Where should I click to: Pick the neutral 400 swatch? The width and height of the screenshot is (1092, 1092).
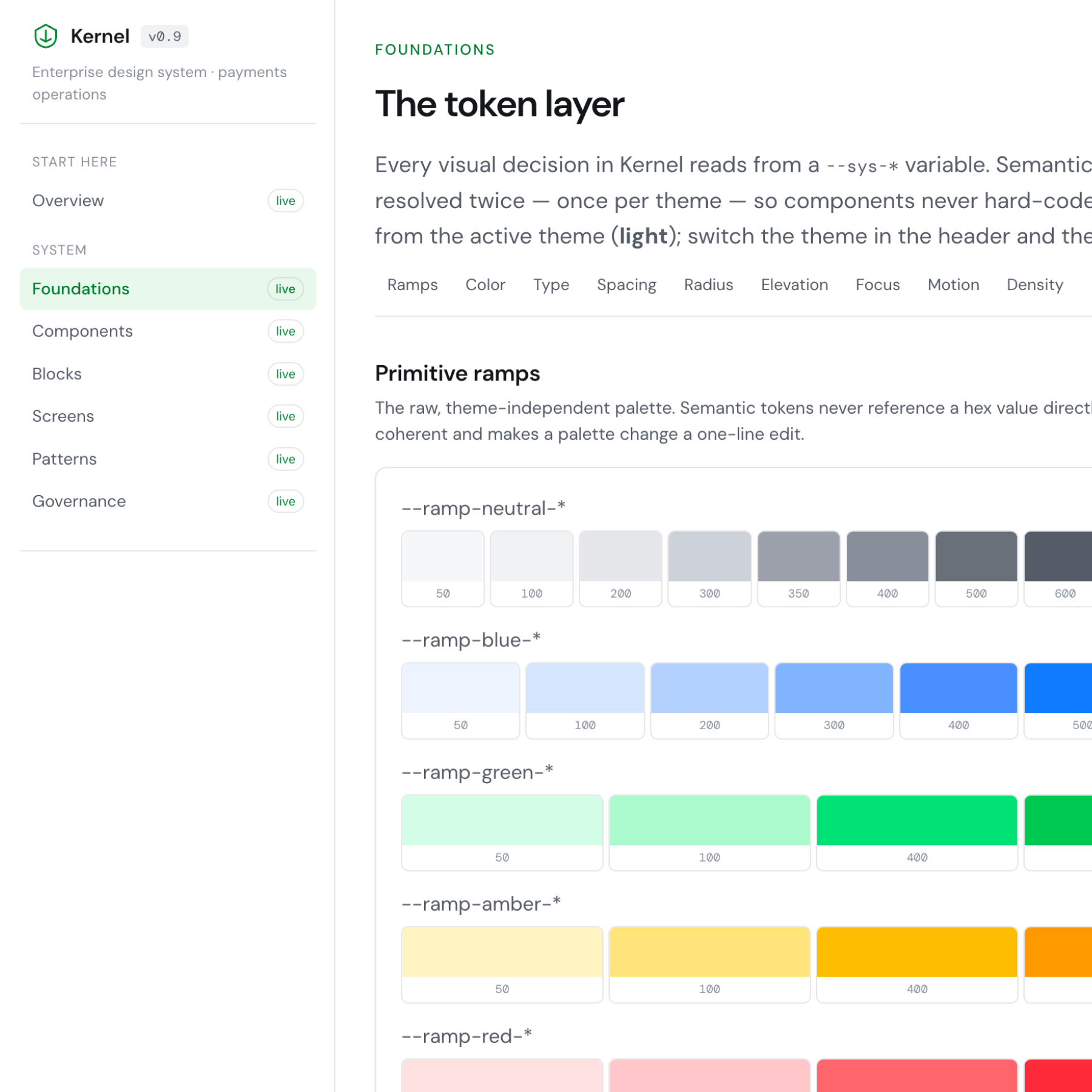tap(888, 568)
